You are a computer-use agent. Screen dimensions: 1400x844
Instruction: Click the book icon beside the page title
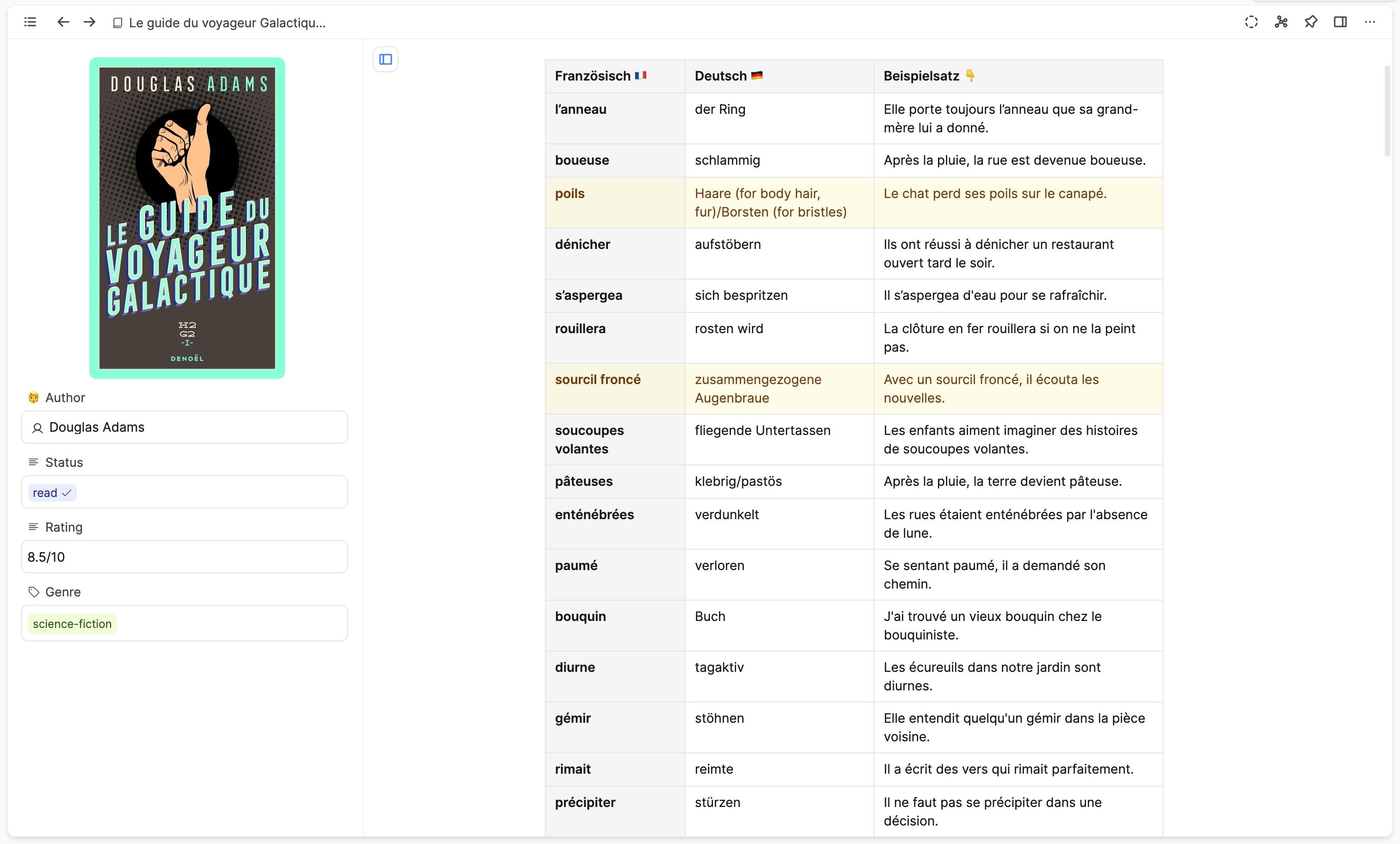[118, 23]
